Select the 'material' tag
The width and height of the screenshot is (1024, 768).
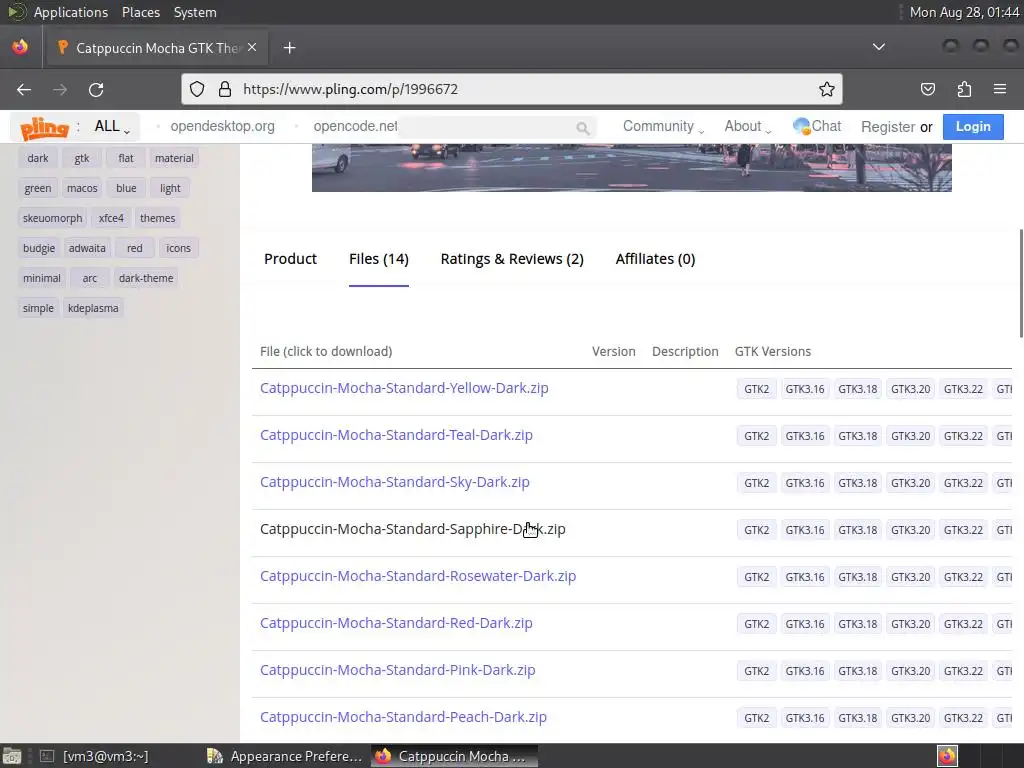(x=174, y=158)
